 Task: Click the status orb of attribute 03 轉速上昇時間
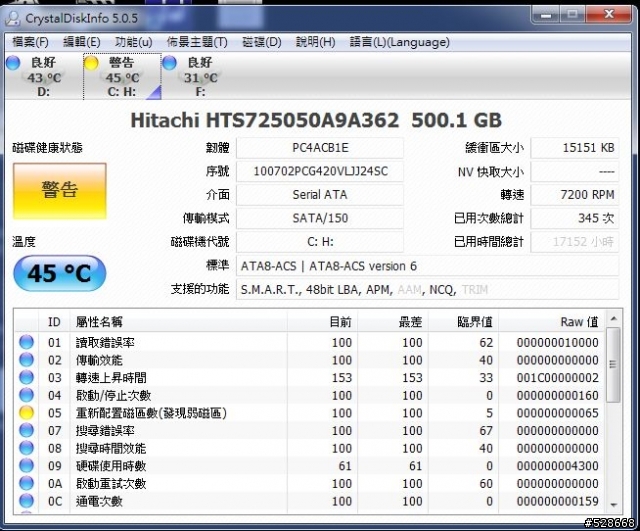click(x=27, y=378)
